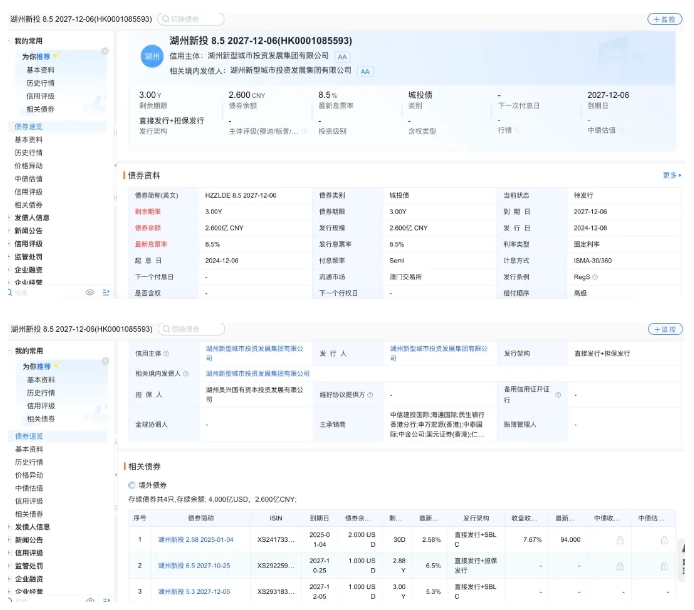Click 7.67% yield cell

(x=532, y=540)
